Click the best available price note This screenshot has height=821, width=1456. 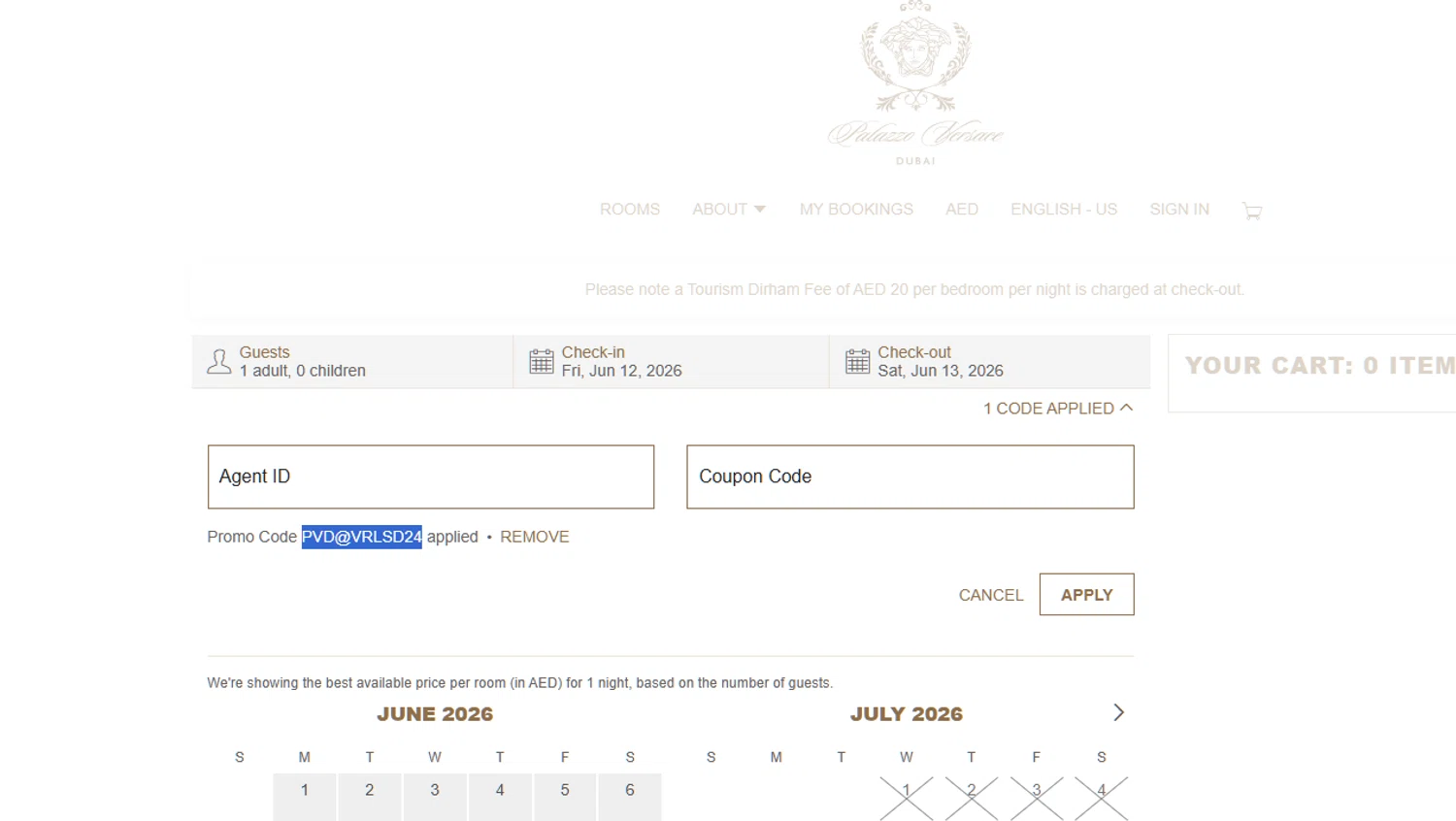tap(520, 683)
